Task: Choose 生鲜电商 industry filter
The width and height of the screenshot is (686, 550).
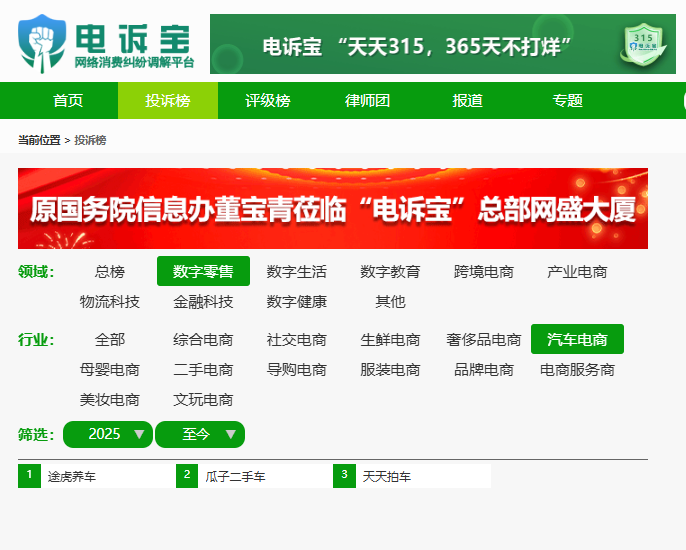Action: [390, 339]
